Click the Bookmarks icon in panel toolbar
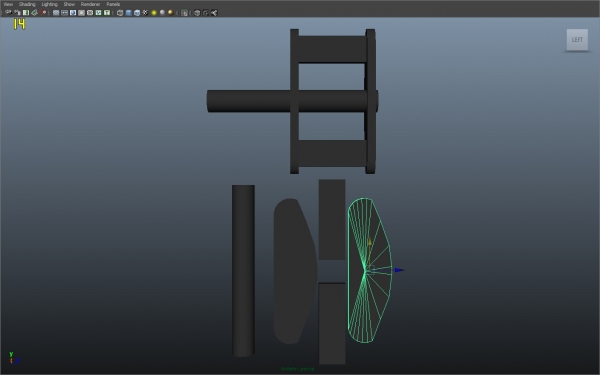This screenshot has width=600, height=375. click(x=26, y=13)
